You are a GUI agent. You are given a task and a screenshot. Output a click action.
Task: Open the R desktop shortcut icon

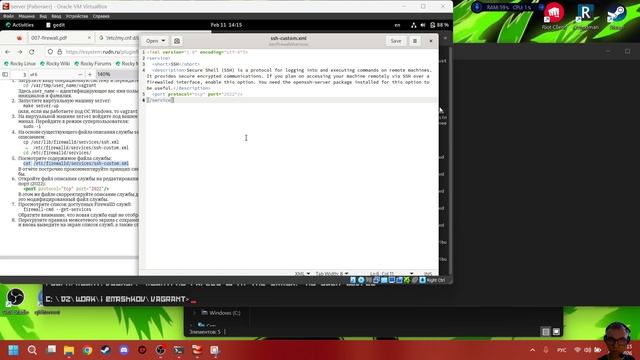[x=586, y=16]
